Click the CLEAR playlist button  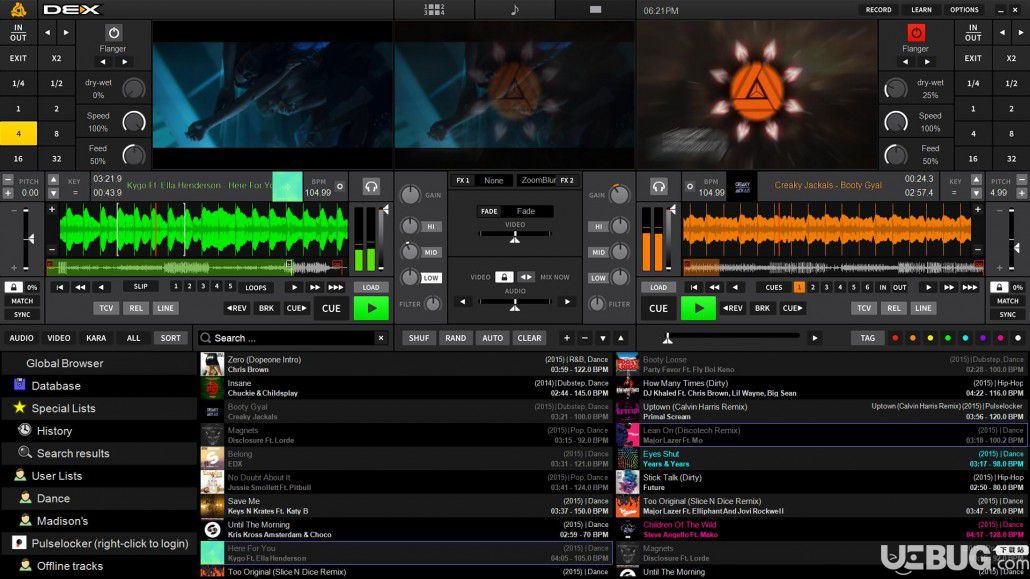(529, 338)
